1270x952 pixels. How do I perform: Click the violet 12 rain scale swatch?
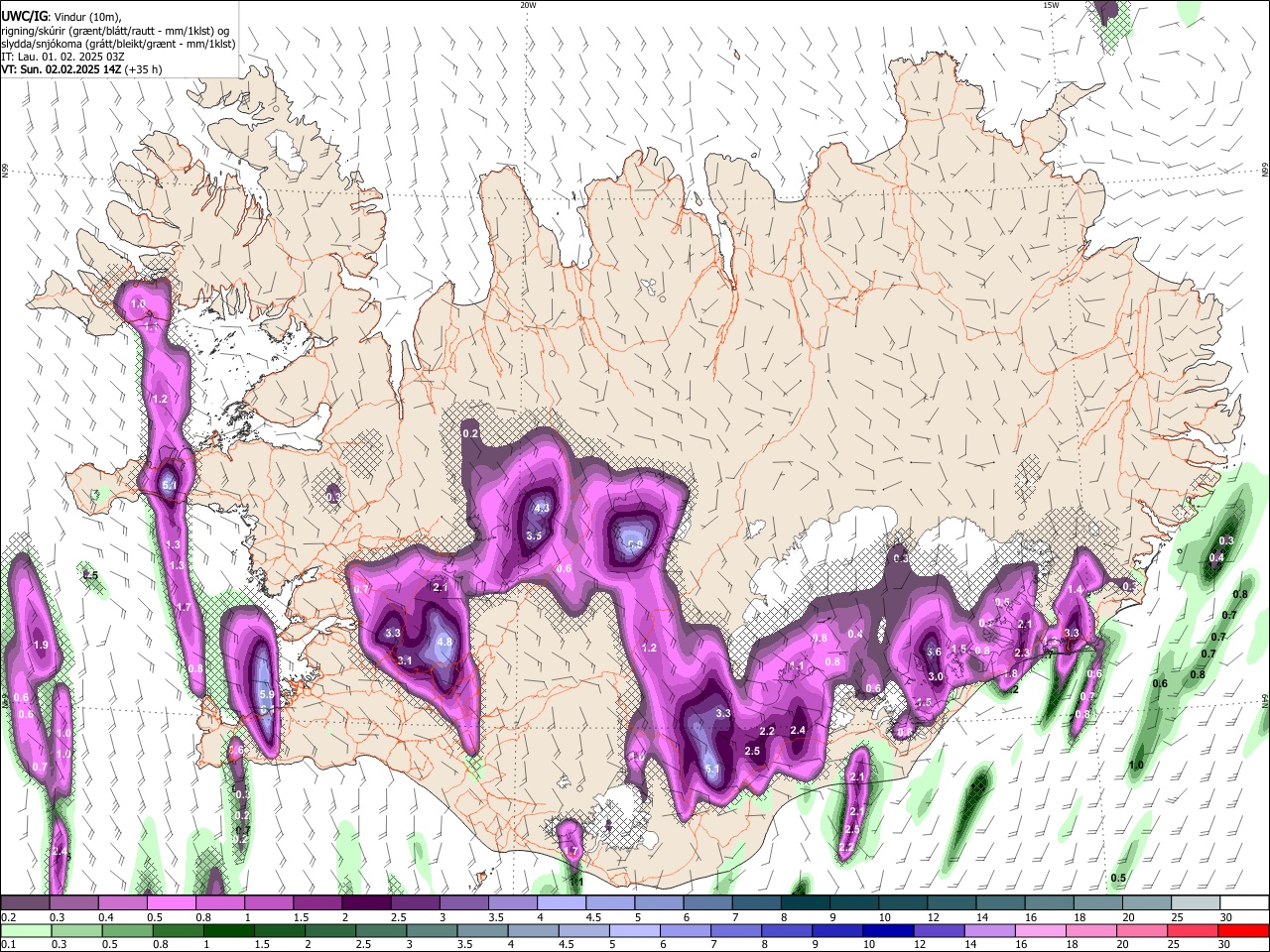pos(939,931)
